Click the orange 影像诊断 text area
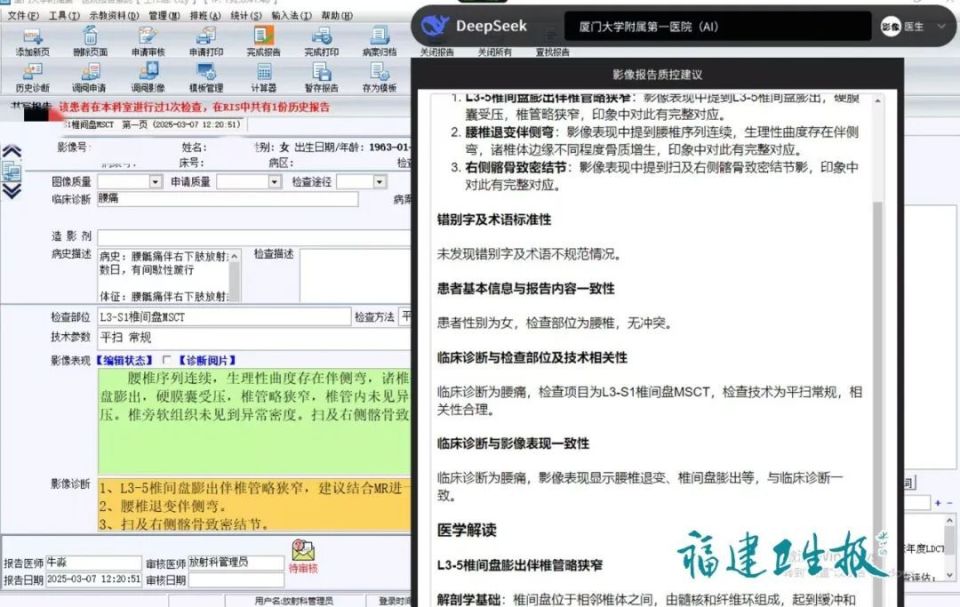Image resolution: width=960 pixels, height=607 pixels. pyautogui.click(x=254, y=505)
